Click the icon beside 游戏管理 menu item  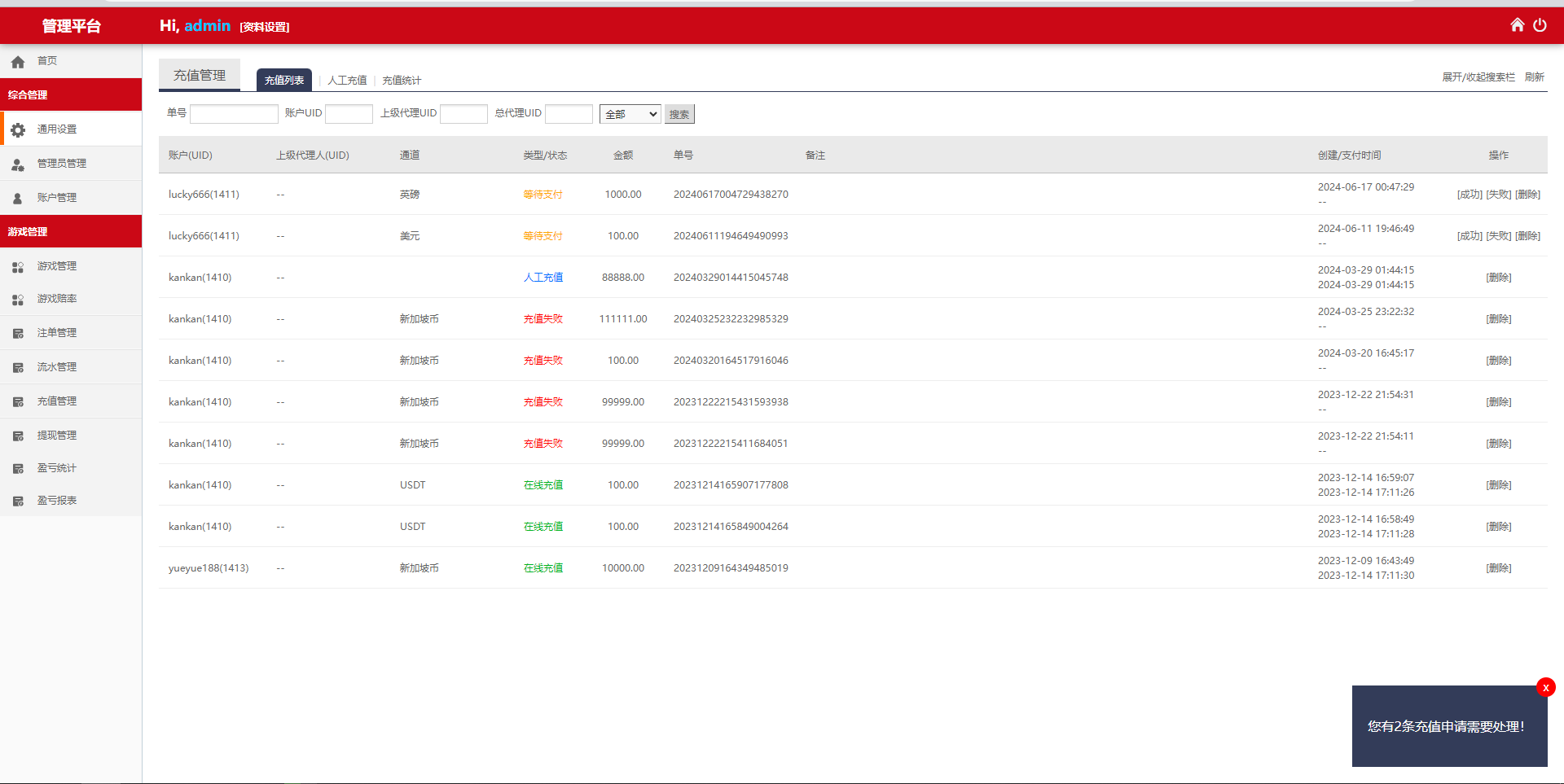pyautogui.click(x=18, y=266)
